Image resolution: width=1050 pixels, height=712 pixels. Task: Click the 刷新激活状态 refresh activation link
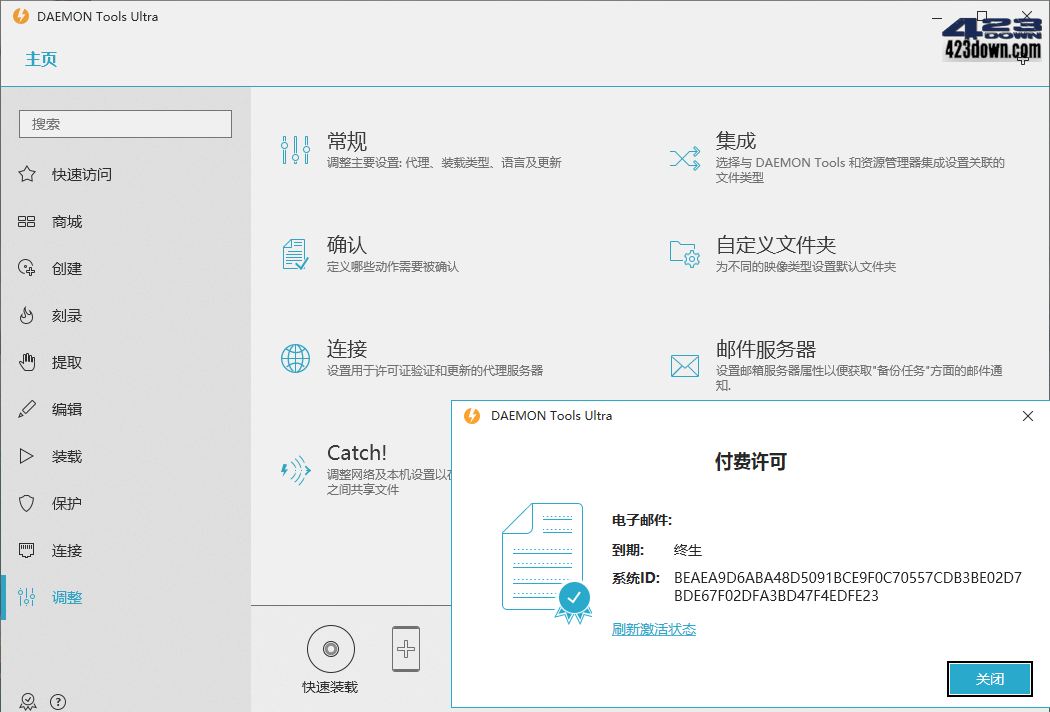tap(654, 629)
